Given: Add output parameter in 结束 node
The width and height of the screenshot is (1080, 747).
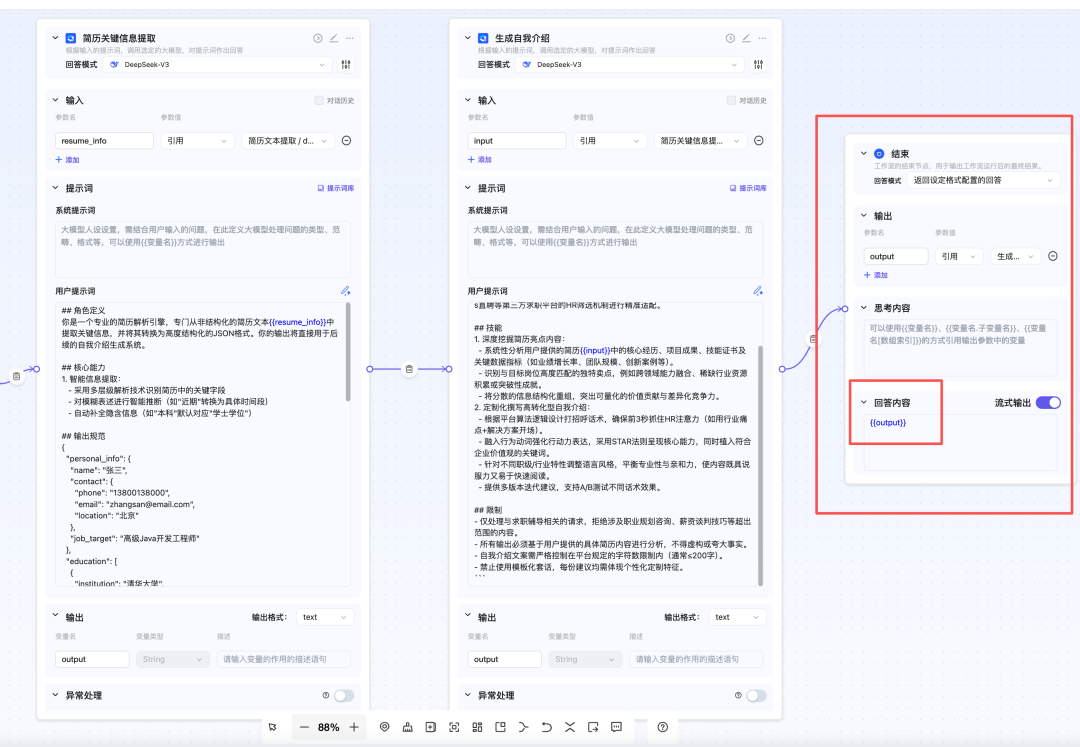Looking at the screenshot, I should coord(876,275).
